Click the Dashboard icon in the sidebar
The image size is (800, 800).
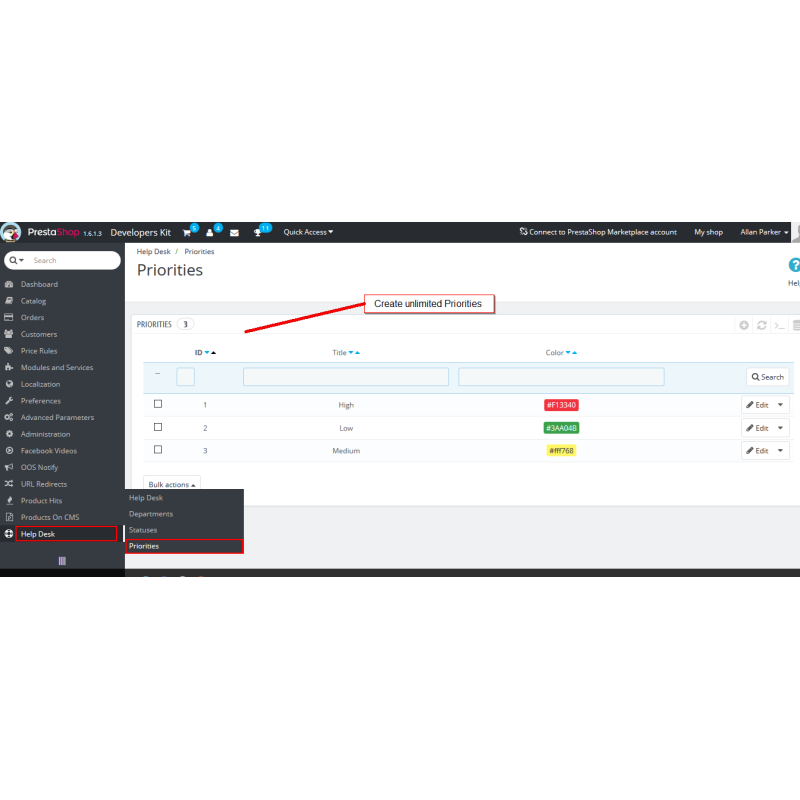tap(9, 284)
